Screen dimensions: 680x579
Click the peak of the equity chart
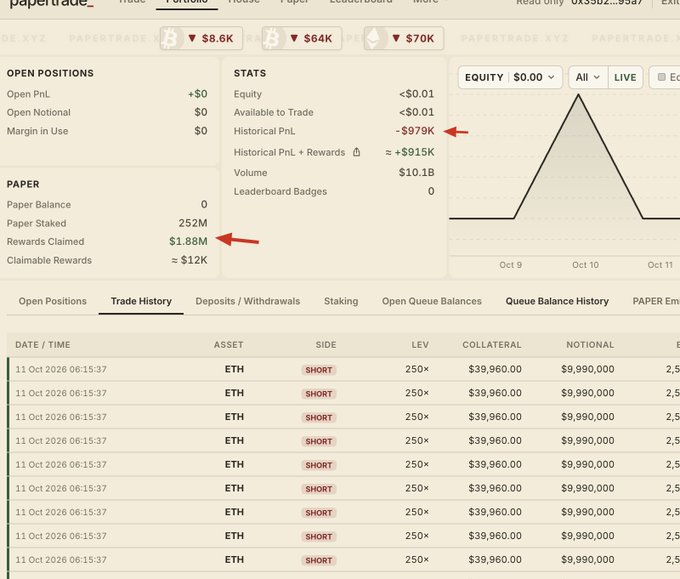click(x=578, y=95)
